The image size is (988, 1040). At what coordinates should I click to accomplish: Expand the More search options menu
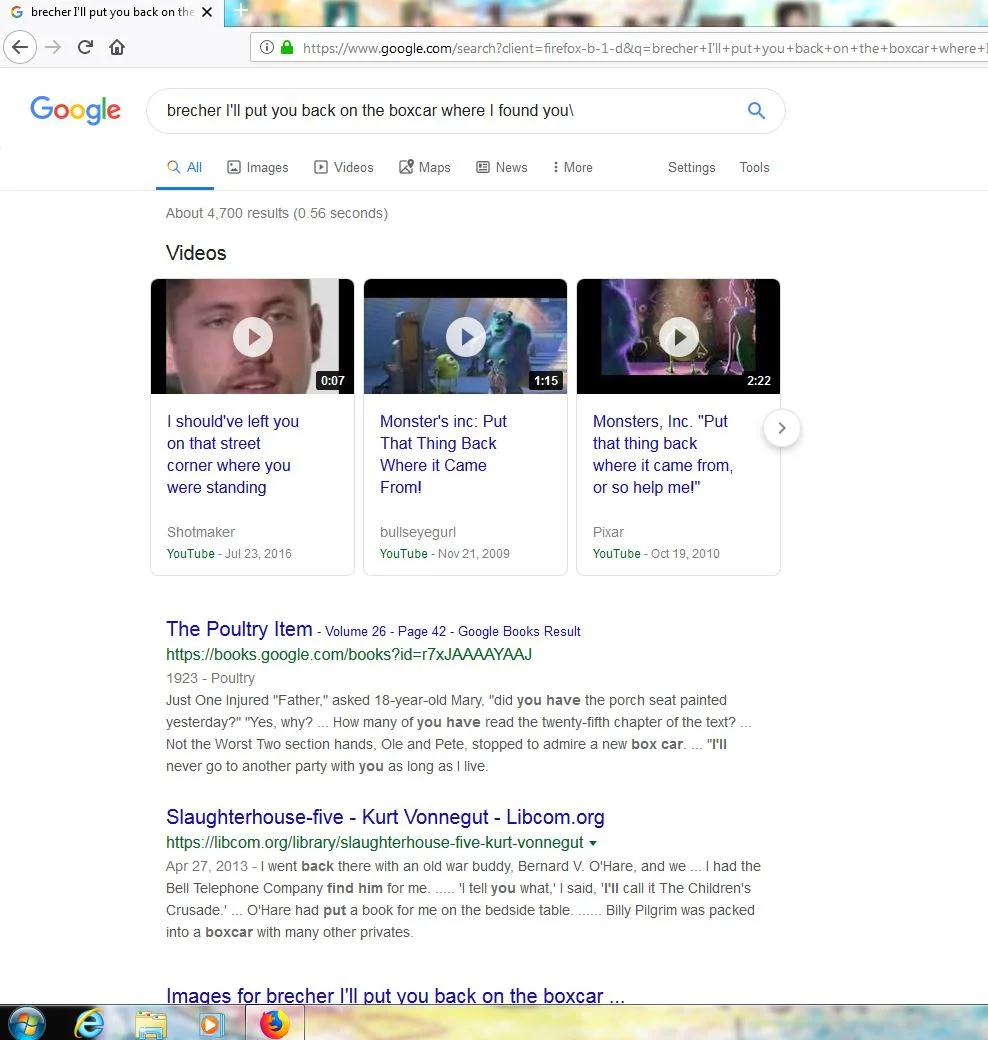573,167
